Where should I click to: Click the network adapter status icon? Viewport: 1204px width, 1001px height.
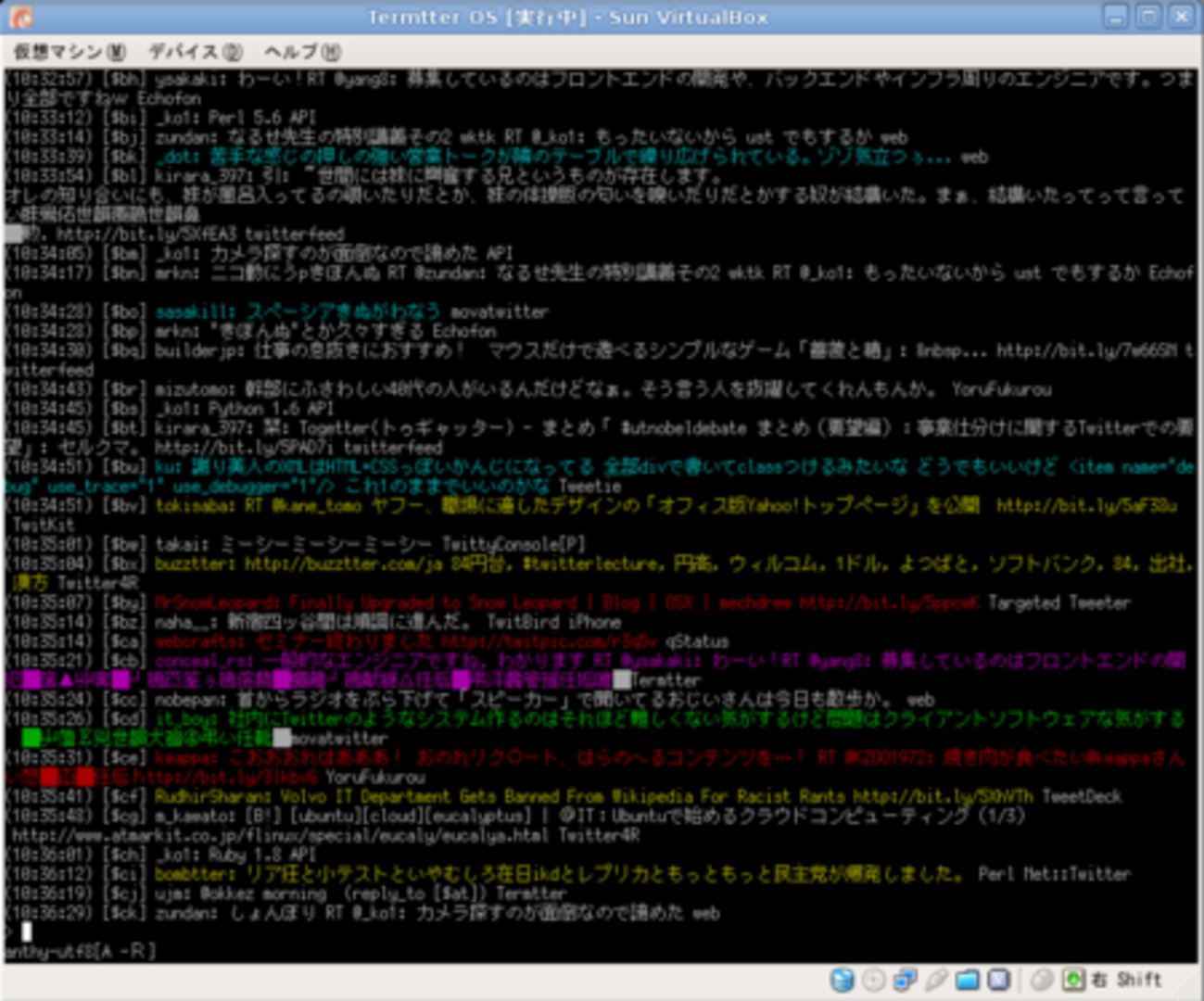pos(905,980)
